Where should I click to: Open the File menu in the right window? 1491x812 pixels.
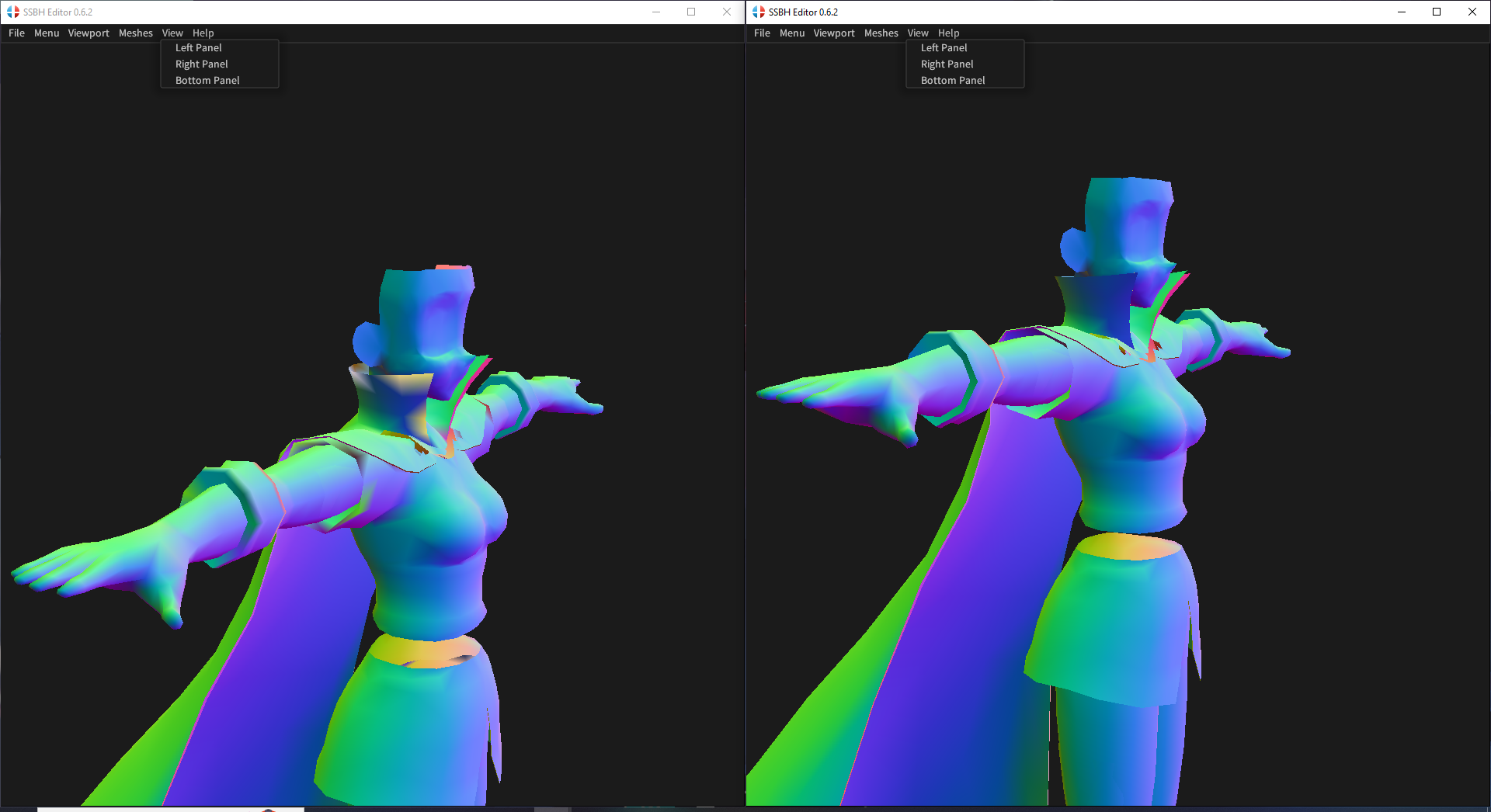point(761,33)
